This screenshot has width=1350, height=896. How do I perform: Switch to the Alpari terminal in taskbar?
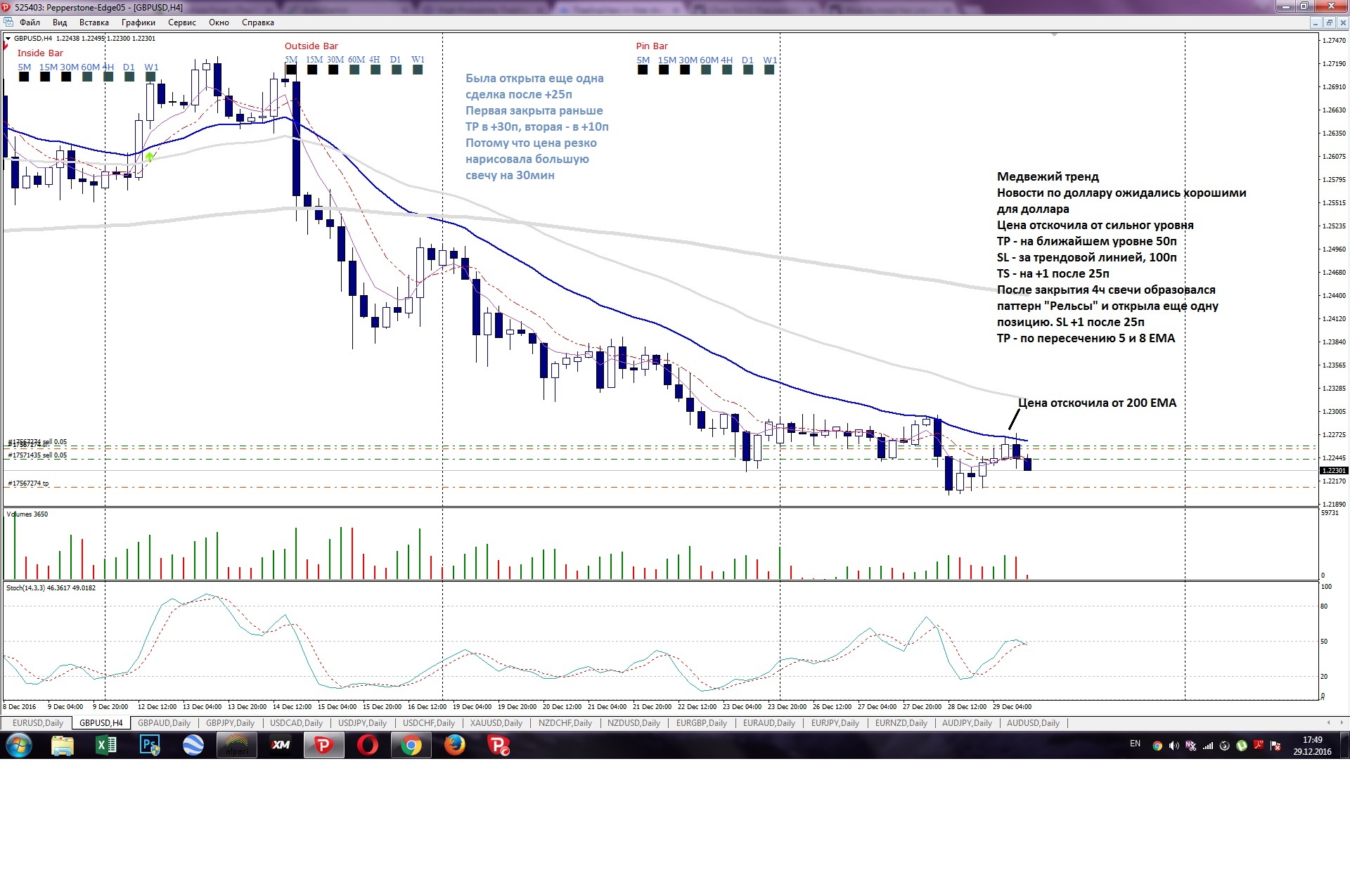click(x=237, y=745)
